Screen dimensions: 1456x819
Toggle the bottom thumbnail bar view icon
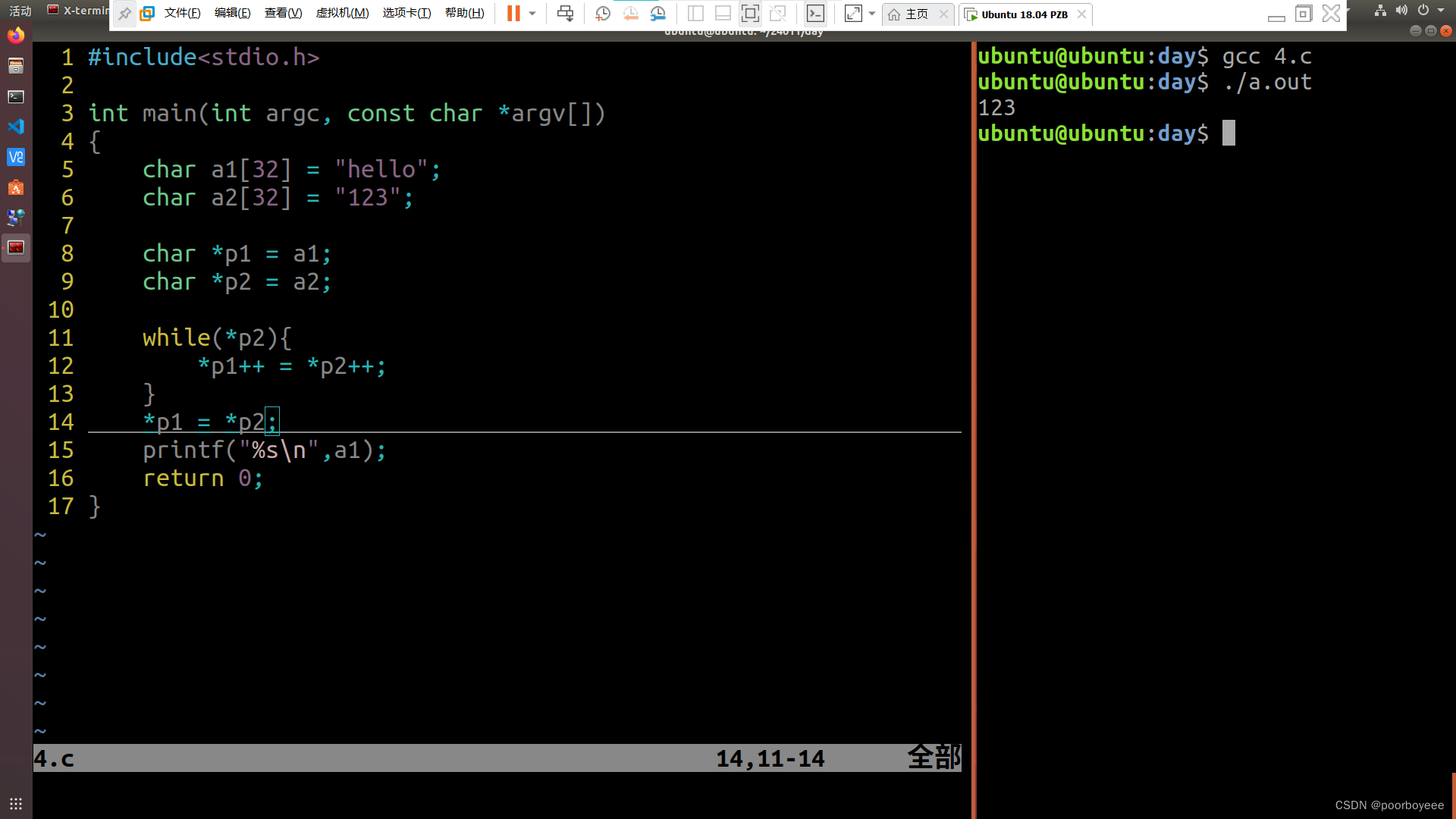pos(723,14)
